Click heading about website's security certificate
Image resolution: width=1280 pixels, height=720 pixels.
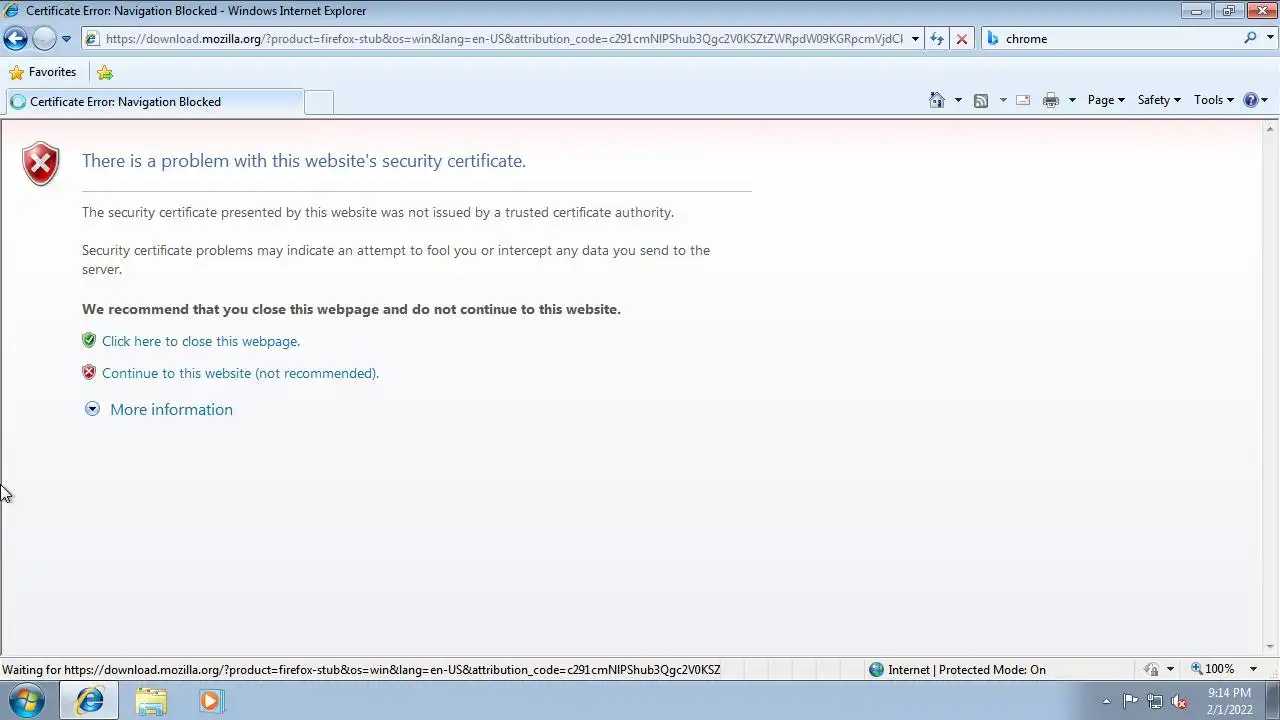point(304,161)
